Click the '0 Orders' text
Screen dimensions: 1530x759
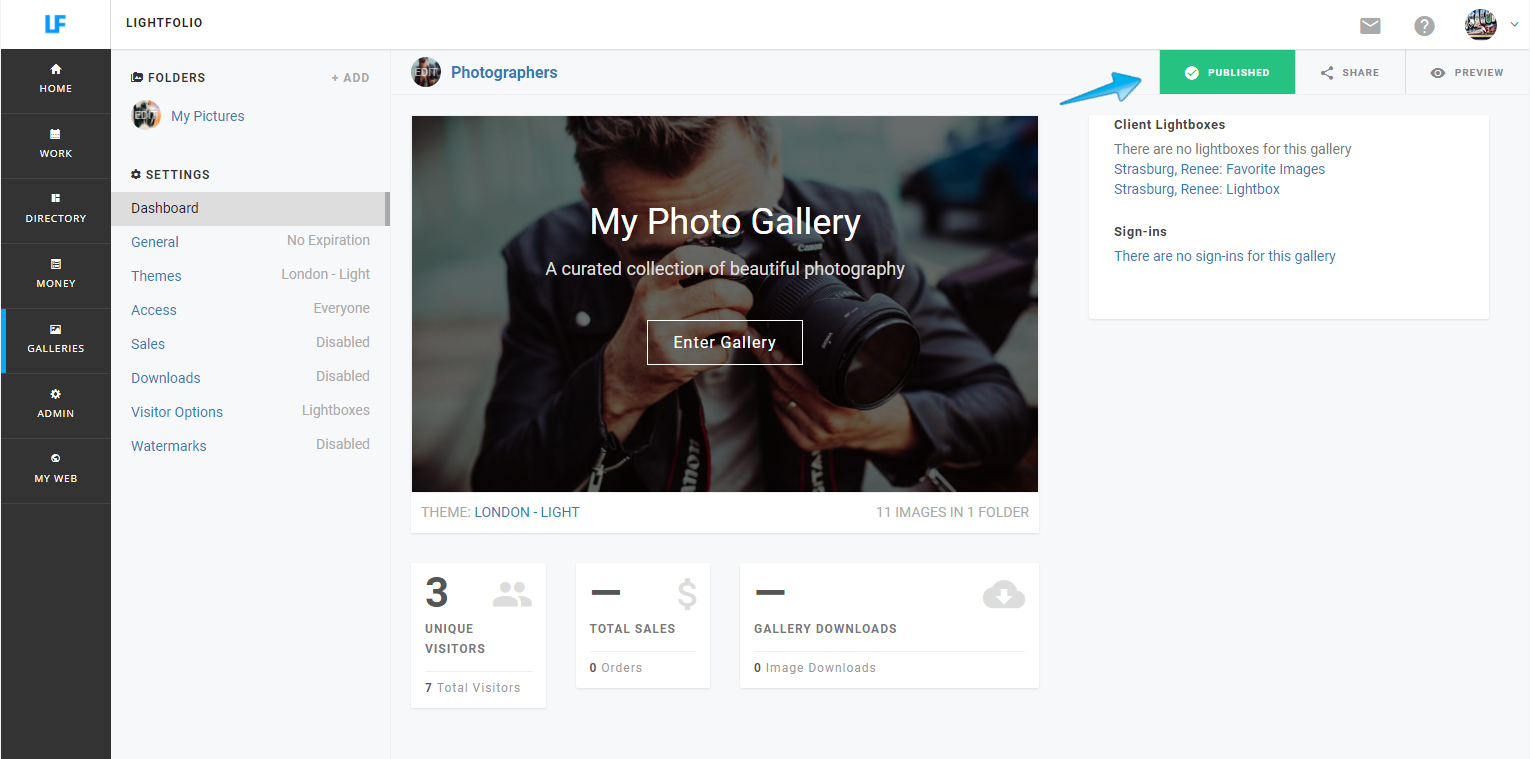[x=616, y=668]
